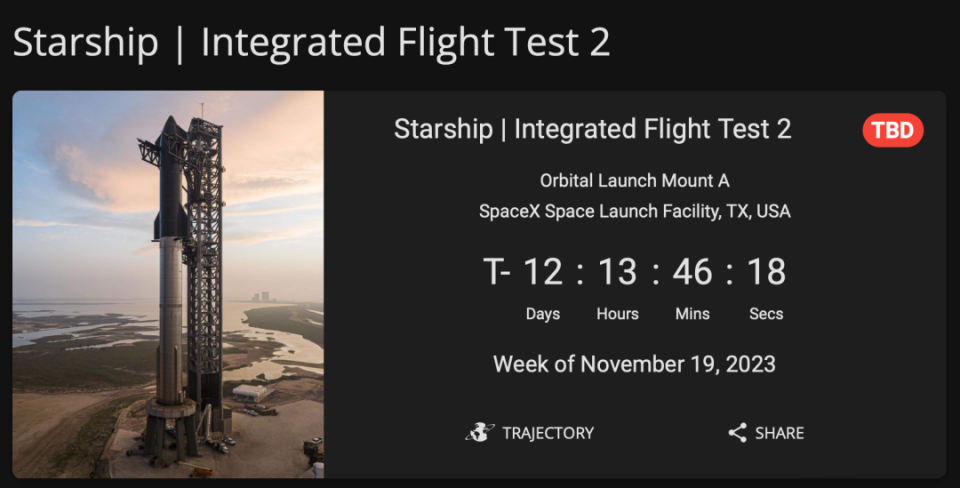Click the countdown minutes value 46
This screenshot has width=960, height=488.
click(692, 272)
